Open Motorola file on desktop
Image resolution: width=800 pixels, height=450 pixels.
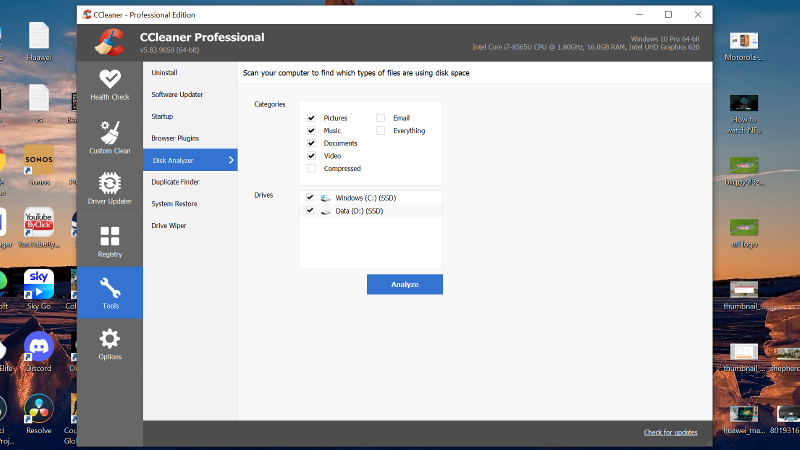[744, 46]
